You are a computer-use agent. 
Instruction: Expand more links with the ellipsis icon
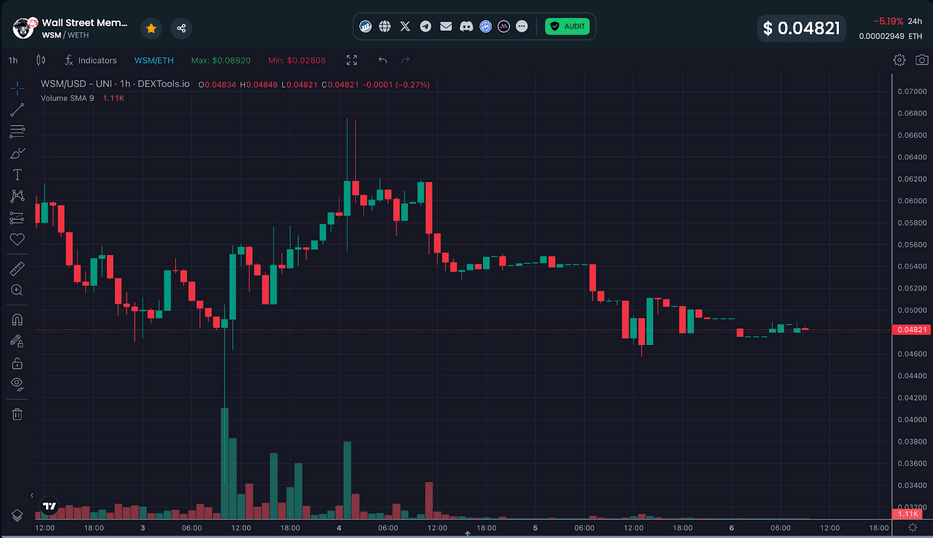[x=522, y=26]
